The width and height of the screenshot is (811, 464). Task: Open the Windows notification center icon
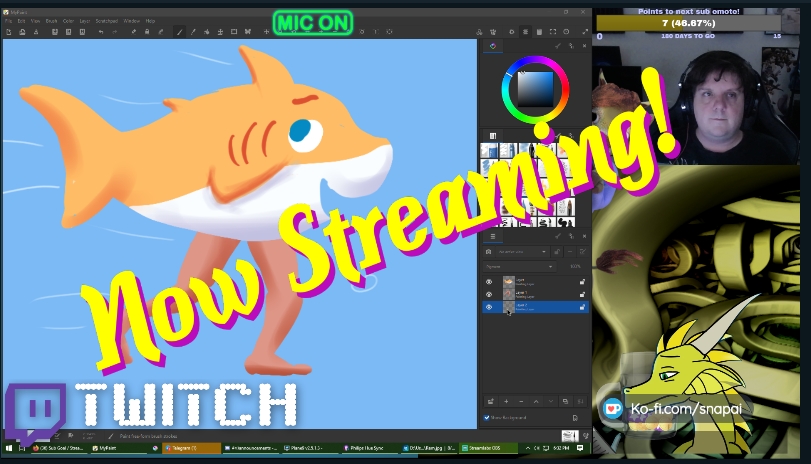[x=580, y=448]
